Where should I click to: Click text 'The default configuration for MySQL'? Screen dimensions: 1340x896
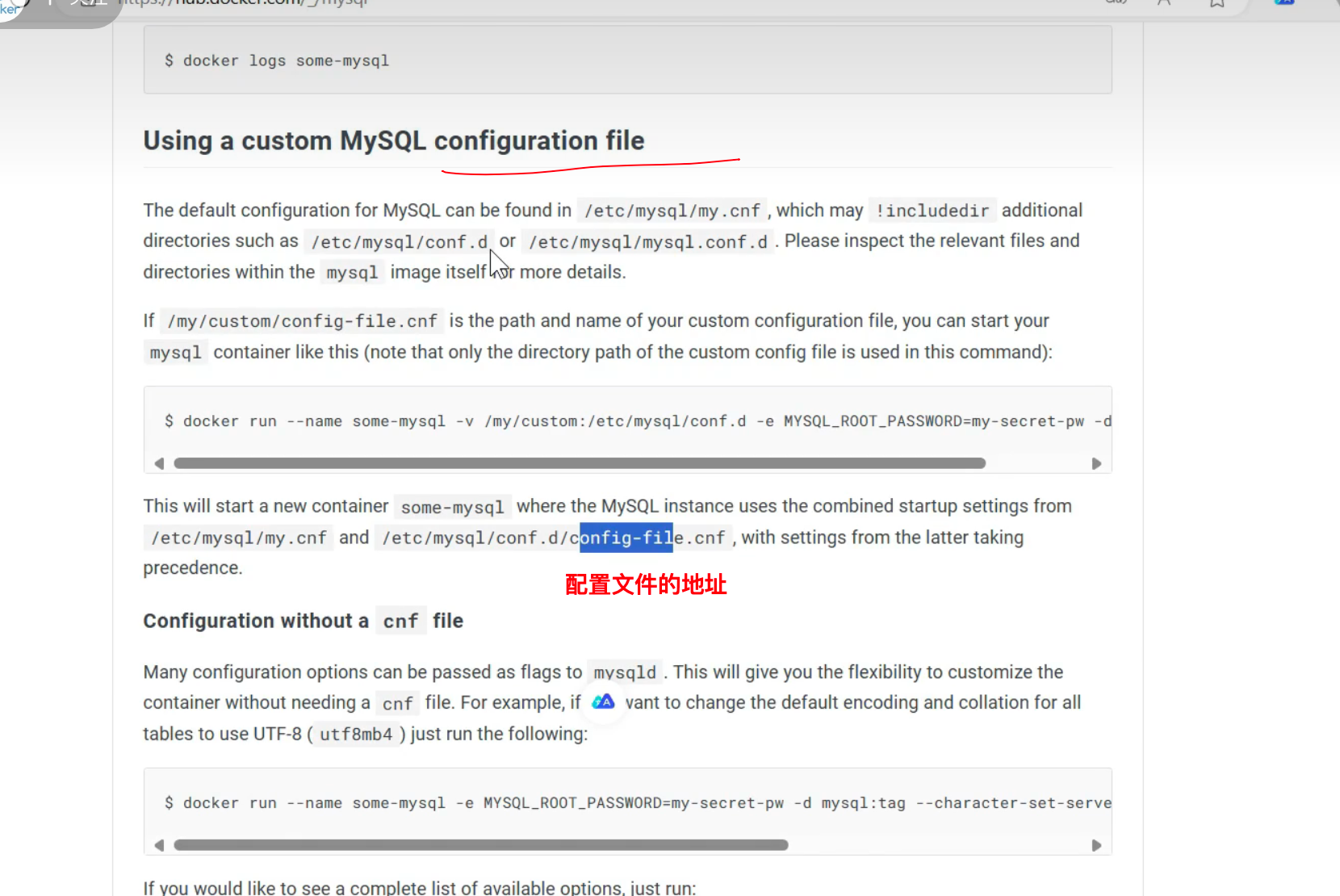click(291, 211)
